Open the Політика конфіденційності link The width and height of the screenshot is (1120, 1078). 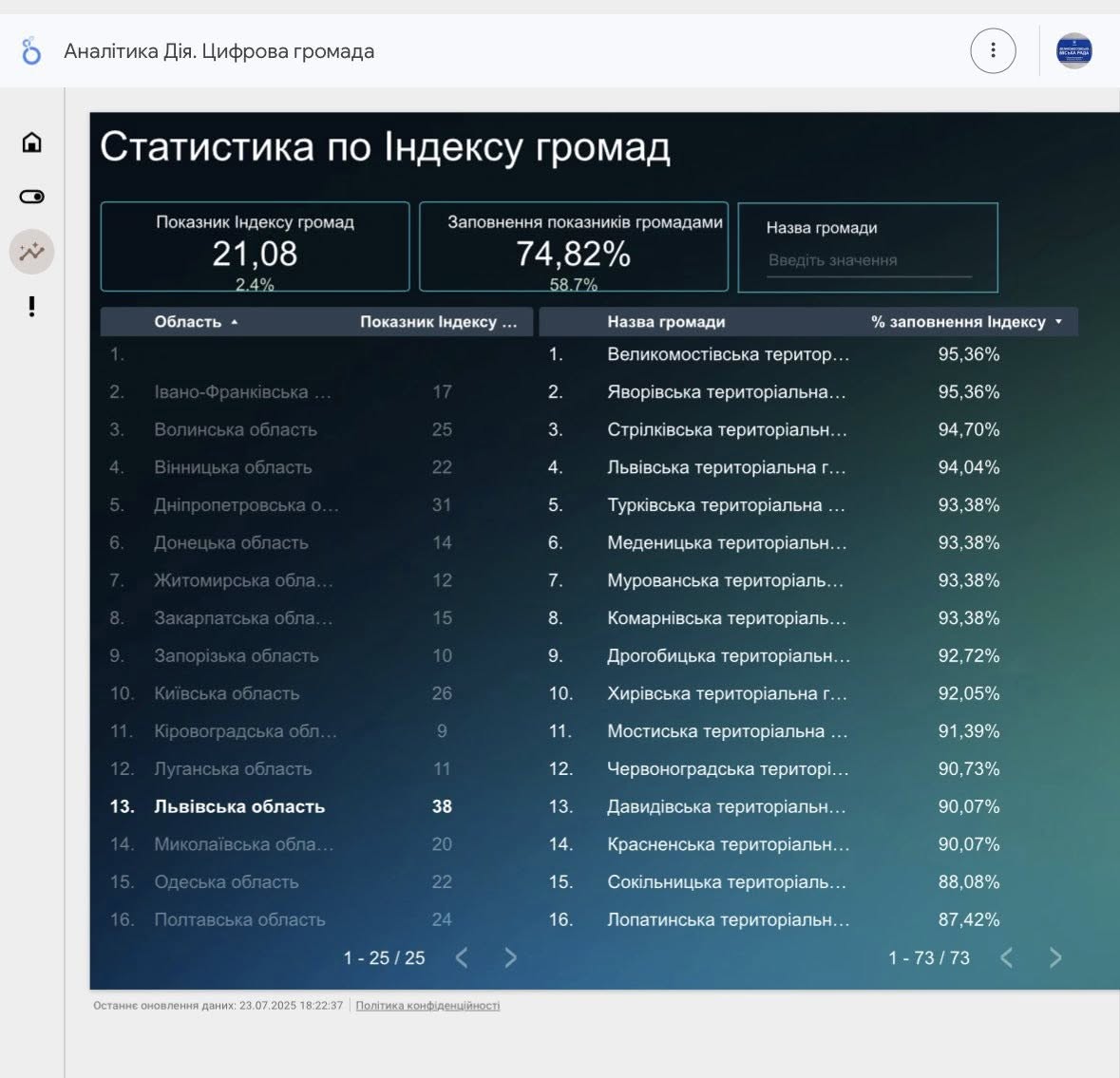(x=427, y=1006)
